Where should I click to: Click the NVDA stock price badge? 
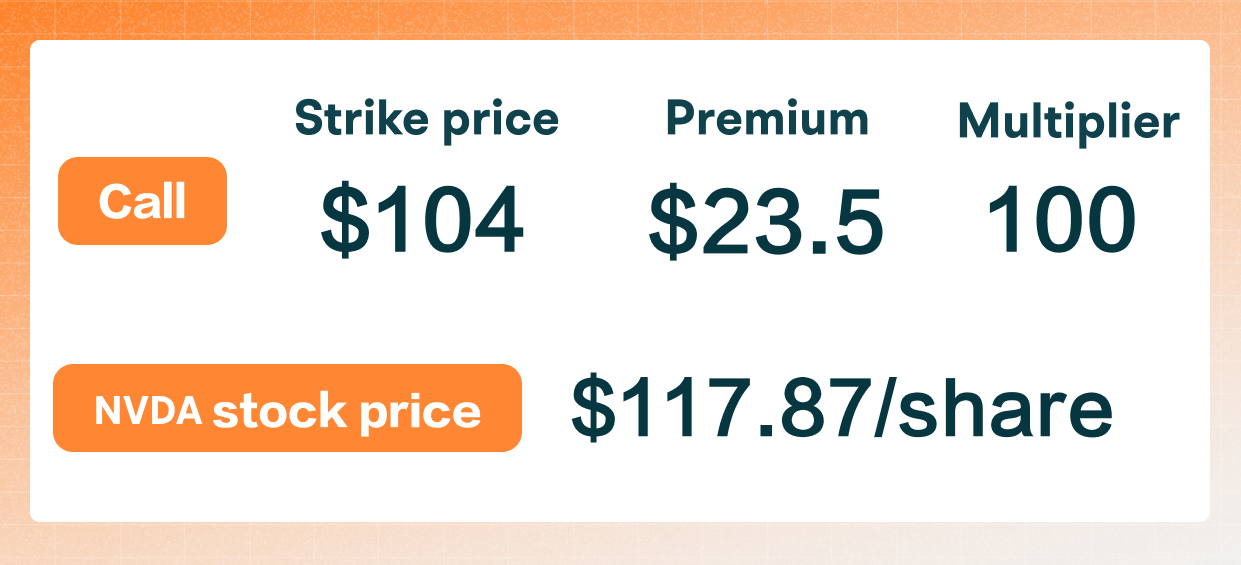click(287, 408)
